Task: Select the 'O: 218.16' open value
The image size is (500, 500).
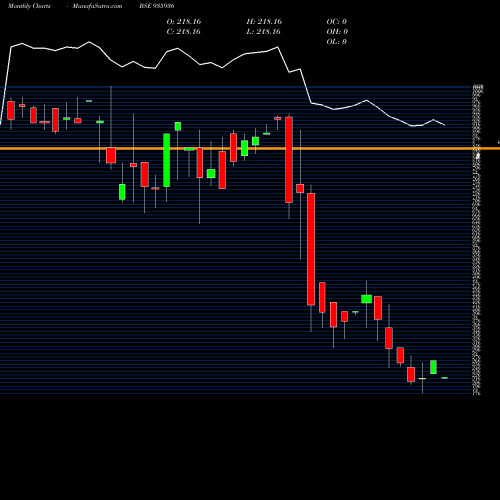Action: [184, 22]
